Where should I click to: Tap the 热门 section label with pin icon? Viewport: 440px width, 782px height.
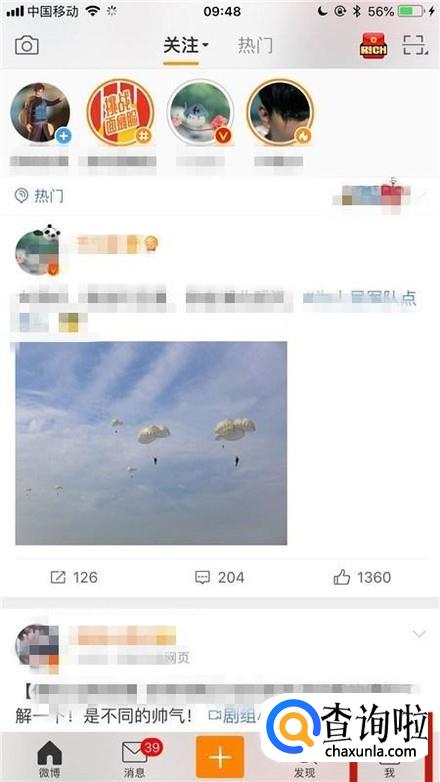click(x=39, y=196)
